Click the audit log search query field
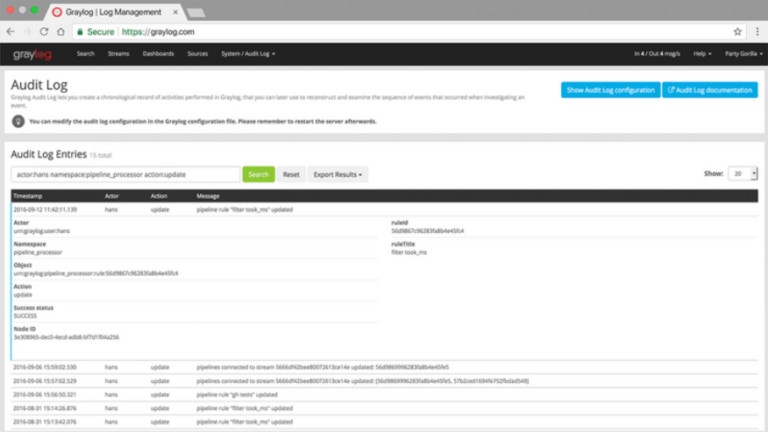 pyautogui.click(x=125, y=174)
